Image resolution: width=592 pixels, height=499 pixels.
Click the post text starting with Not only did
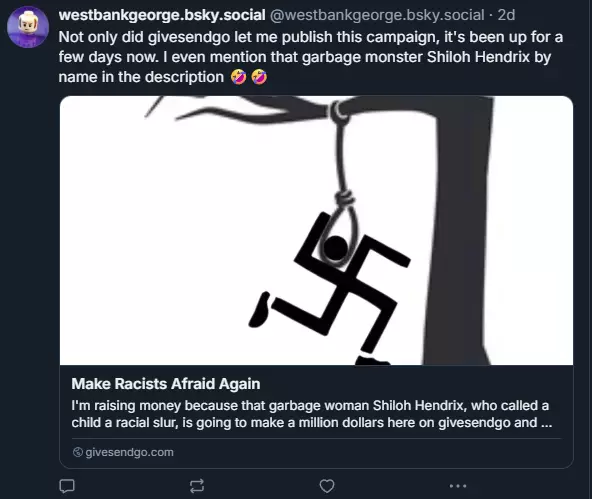[310, 57]
